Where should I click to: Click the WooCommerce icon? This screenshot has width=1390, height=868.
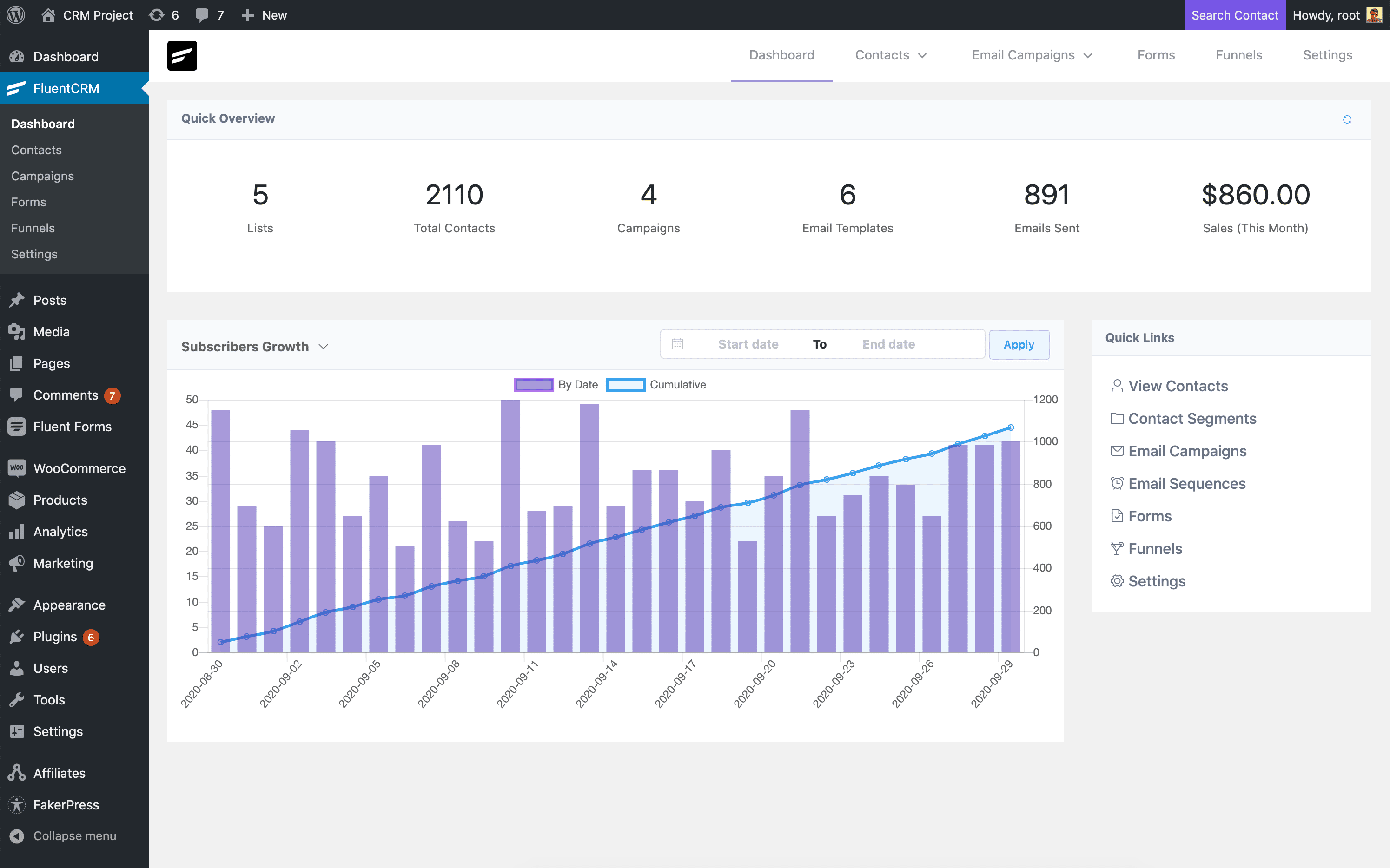[x=17, y=468]
